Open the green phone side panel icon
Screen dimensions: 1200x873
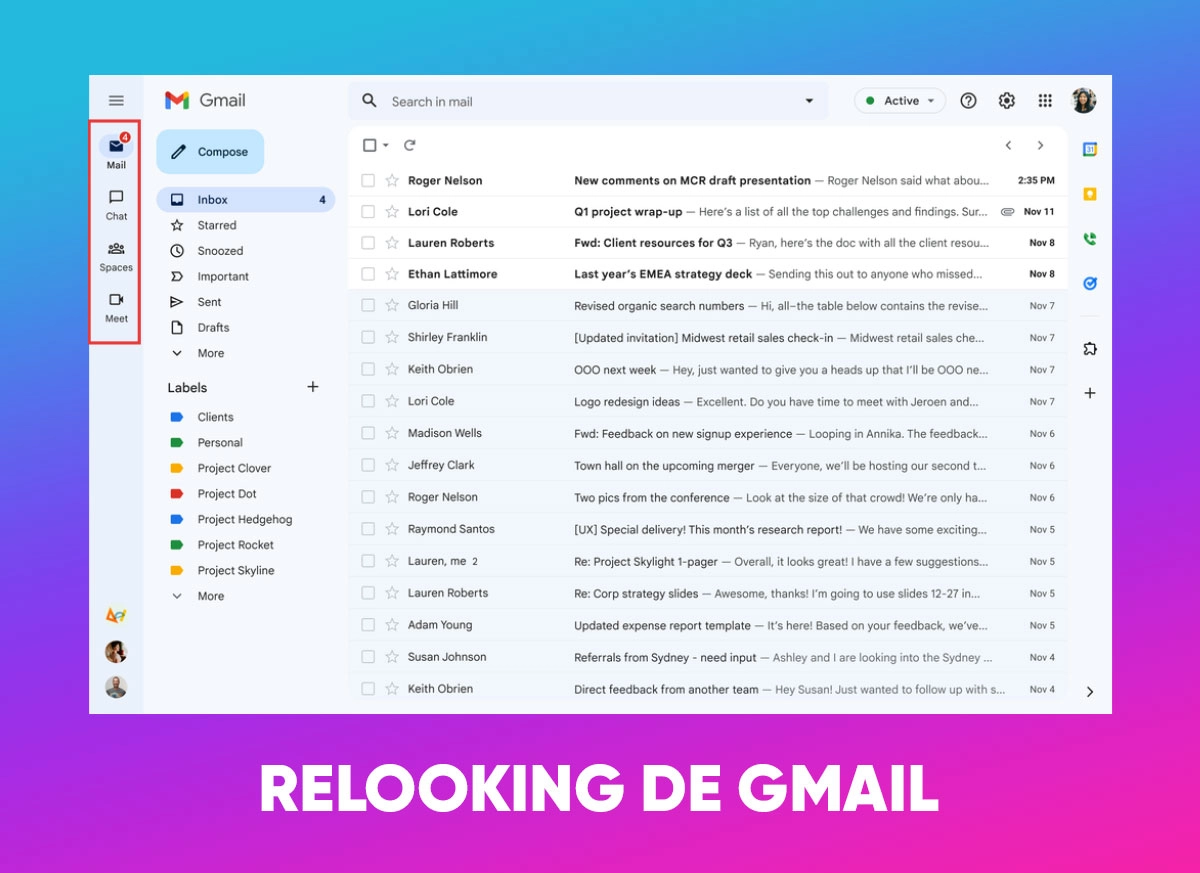1090,239
